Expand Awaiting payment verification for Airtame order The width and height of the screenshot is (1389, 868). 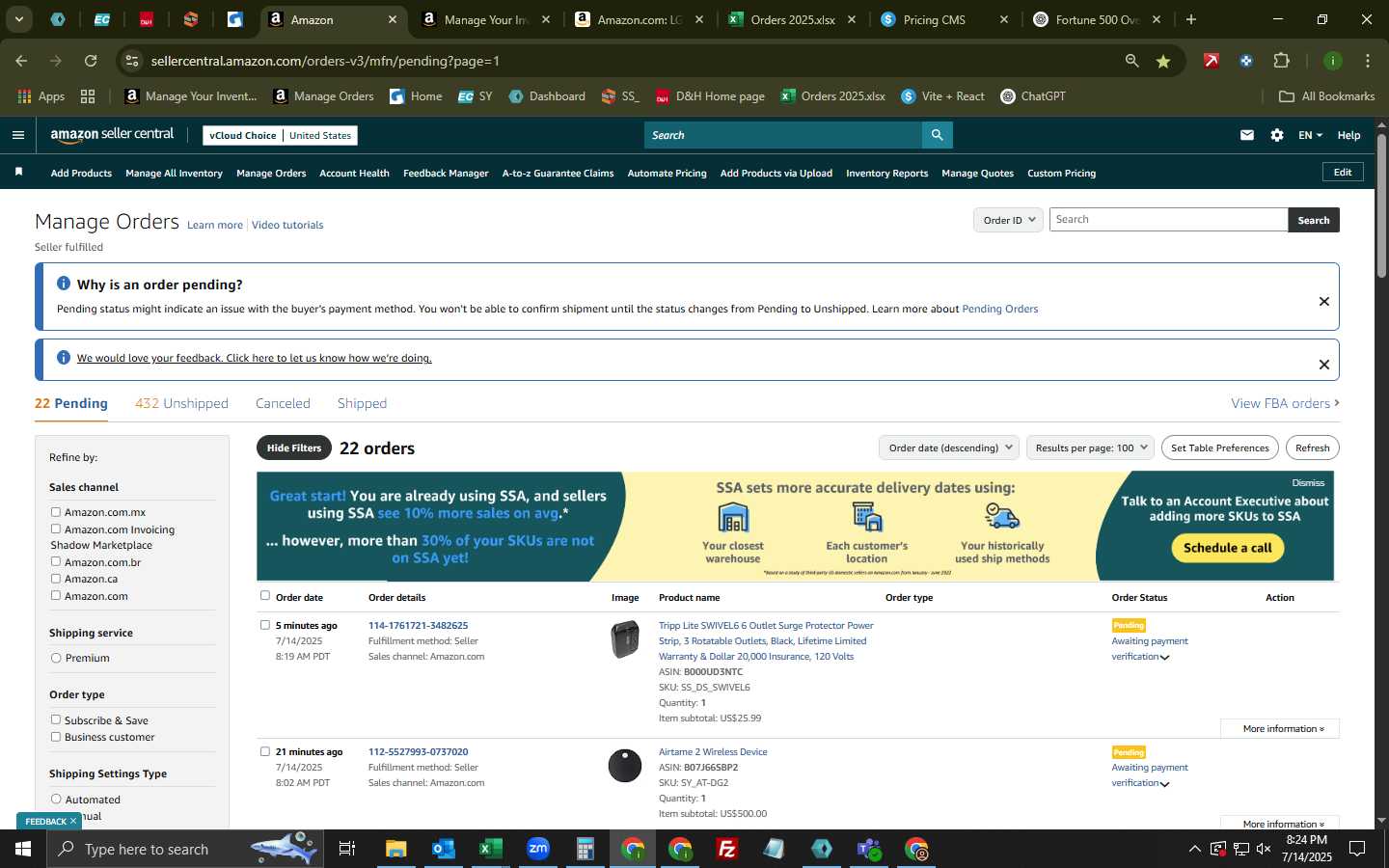1164,784
